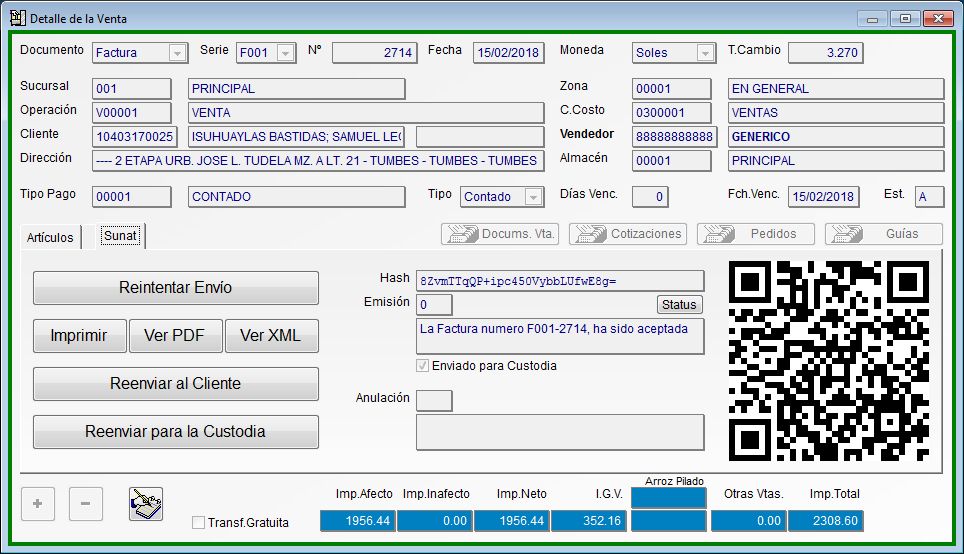Click the Almacén code 00001 field

pyautogui.click(x=671, y=160)
